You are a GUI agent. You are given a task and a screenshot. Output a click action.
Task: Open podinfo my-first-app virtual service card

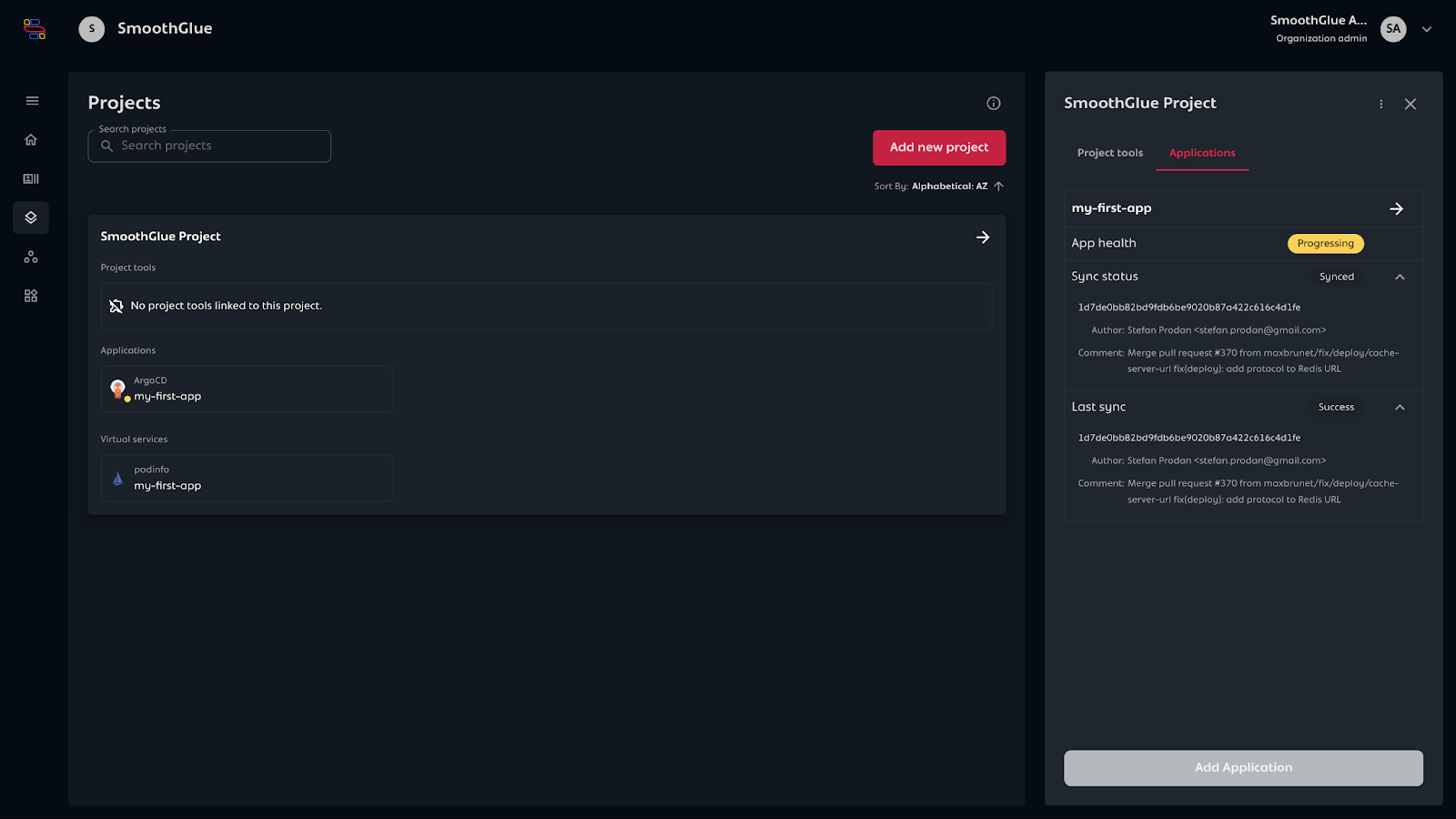click(x=247, y=478)
